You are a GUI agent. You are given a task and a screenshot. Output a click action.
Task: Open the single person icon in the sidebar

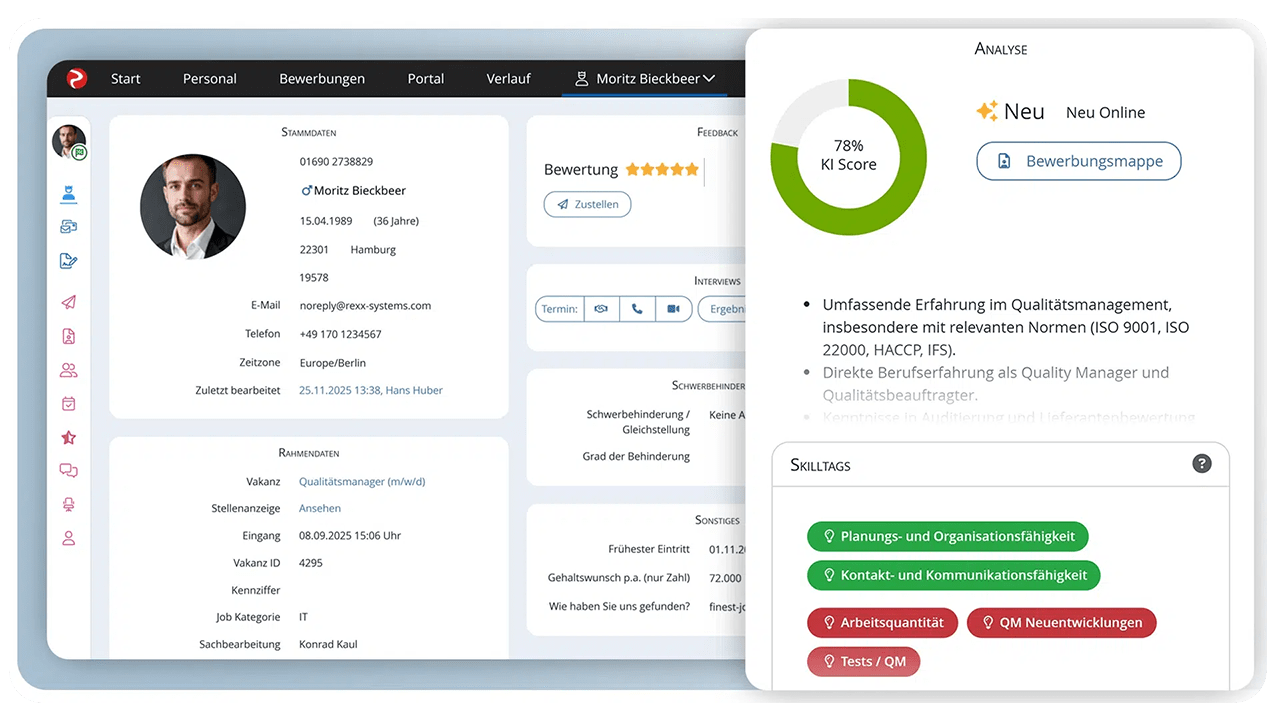tap(69, 538)
